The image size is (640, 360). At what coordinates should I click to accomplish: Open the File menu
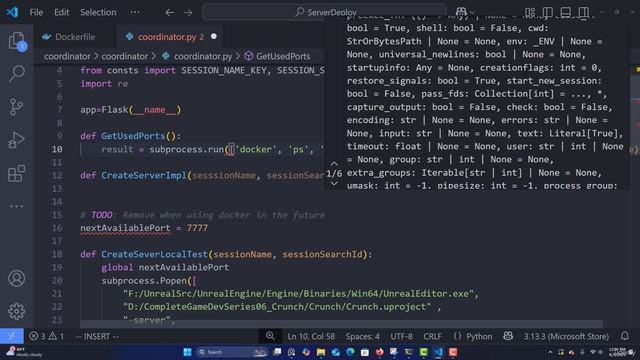36,12
